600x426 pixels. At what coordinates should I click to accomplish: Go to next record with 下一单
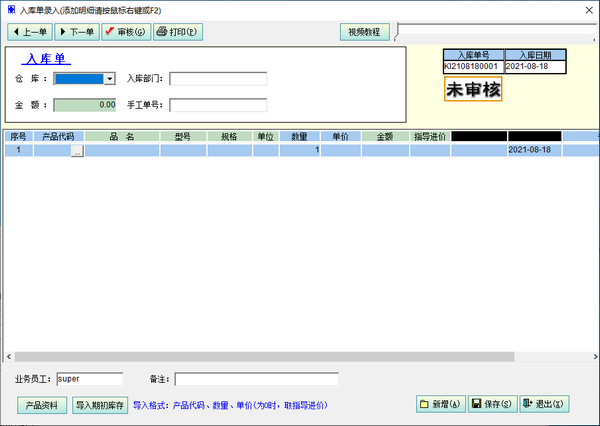(76, 31)
